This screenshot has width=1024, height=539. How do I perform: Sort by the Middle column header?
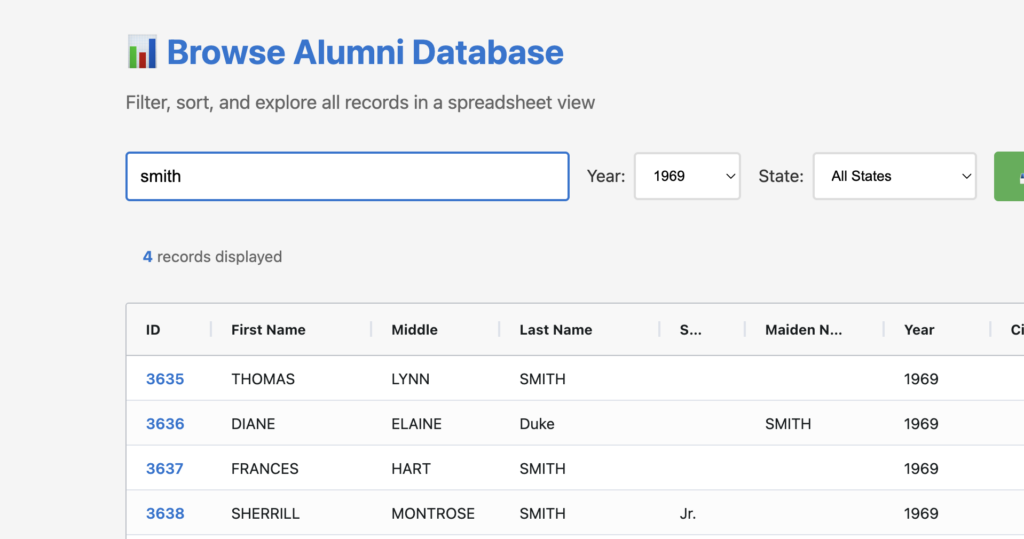[414, 330]
